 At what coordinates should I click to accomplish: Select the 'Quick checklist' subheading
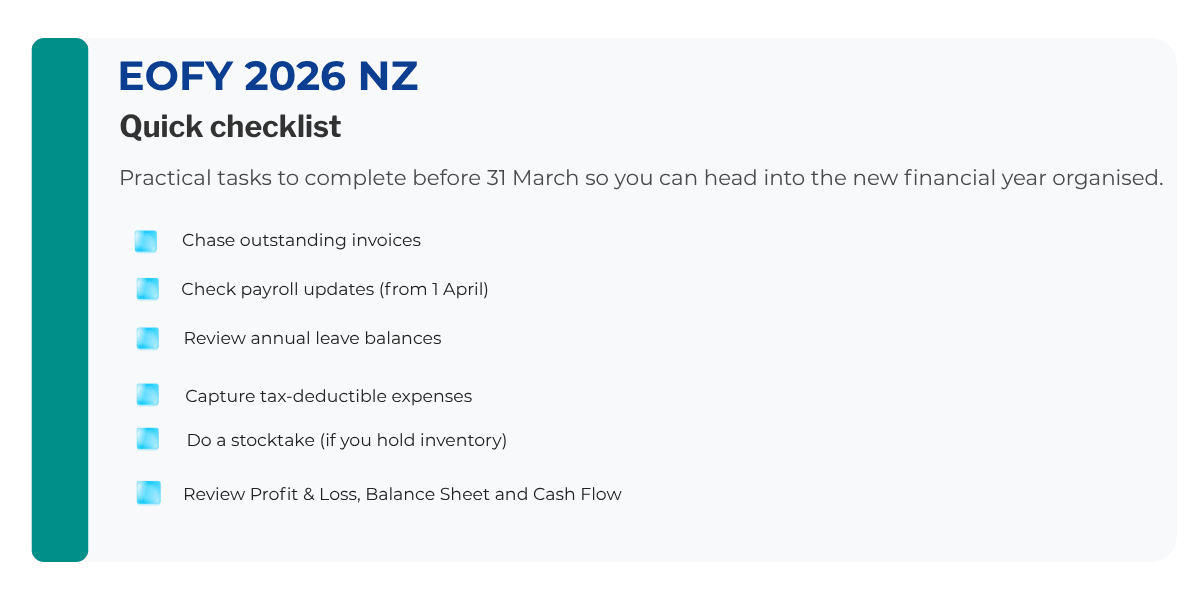click(x=230, y=127)
